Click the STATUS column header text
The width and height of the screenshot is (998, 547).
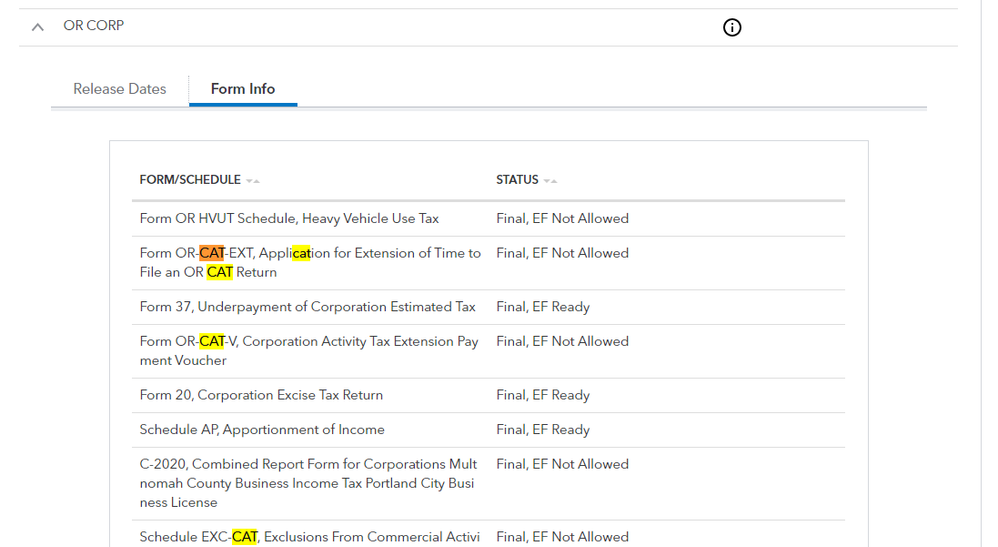[517, 180]
